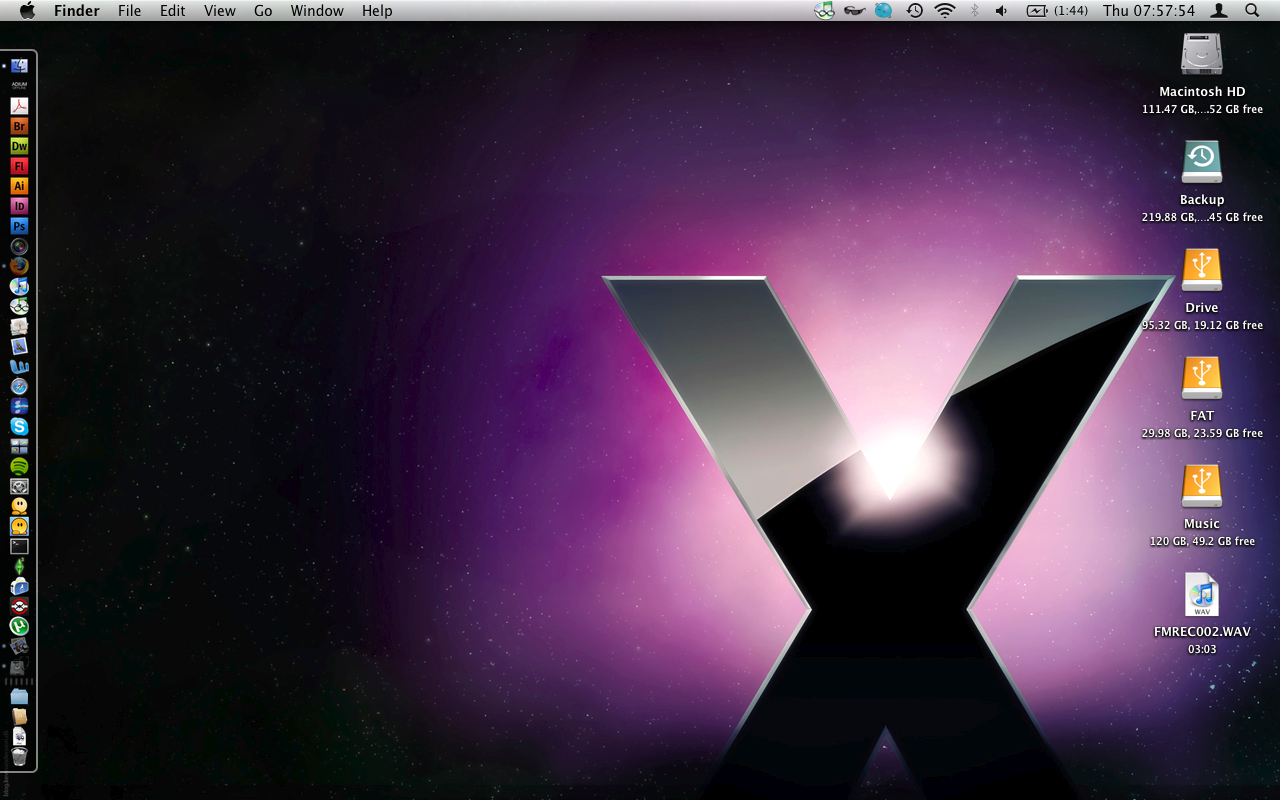Launch Adobe Bridge (Br) from dock
Image resolution: width=1280 pixels, height=800 pixels.
pos(19,126)
